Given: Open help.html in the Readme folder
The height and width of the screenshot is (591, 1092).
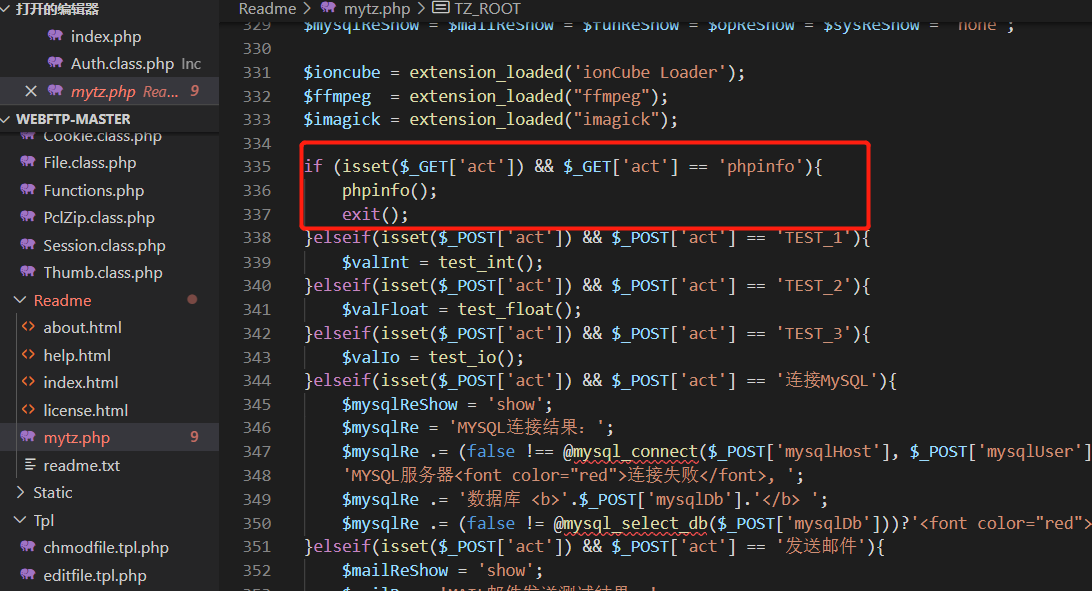Looking at the screenshot, I should (x=77, y=355).
